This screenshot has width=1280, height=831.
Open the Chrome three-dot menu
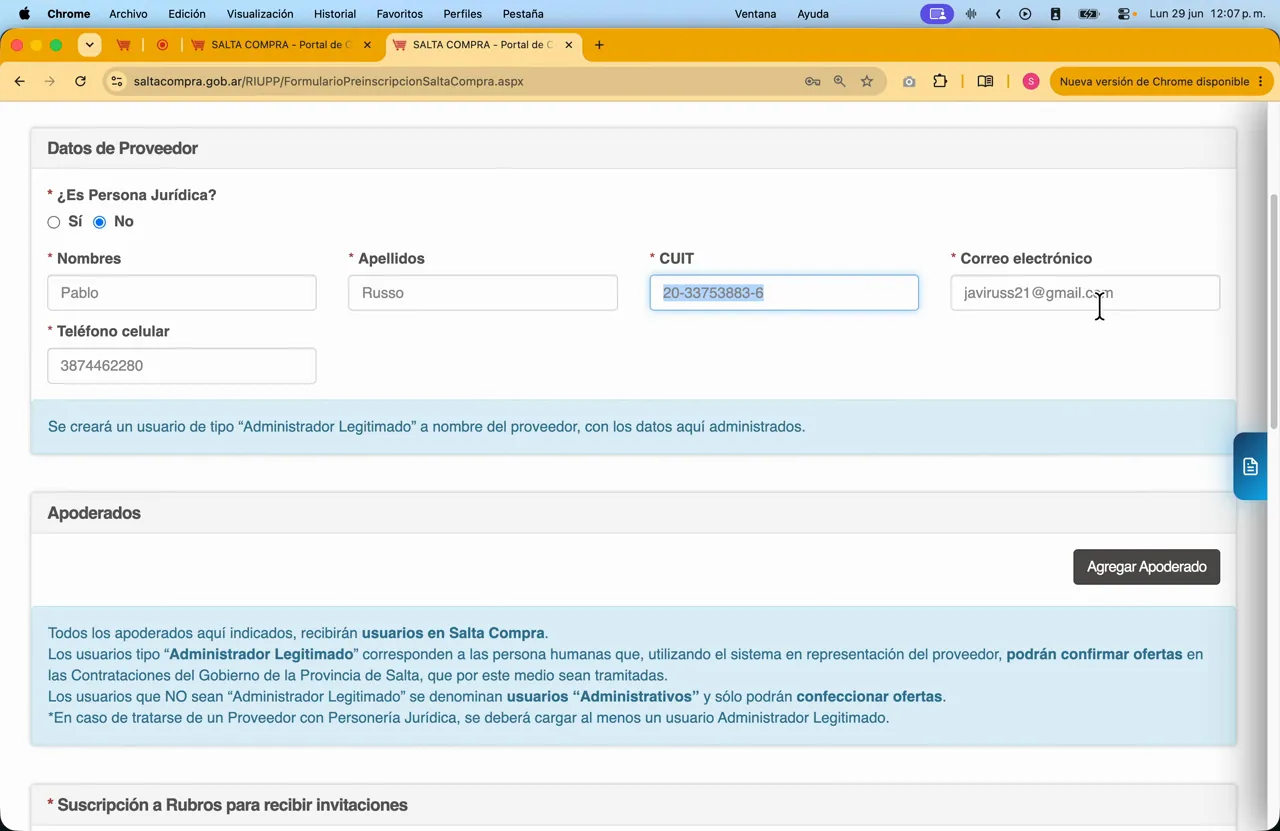[x=1261, y=81]
